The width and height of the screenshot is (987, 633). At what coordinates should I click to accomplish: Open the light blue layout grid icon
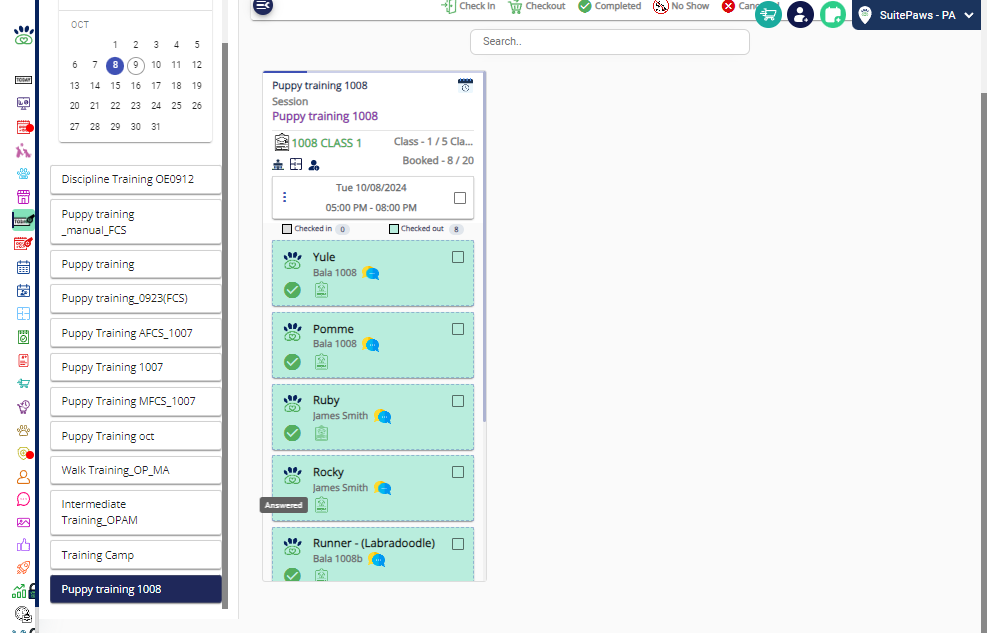click(x=23, y=313)
